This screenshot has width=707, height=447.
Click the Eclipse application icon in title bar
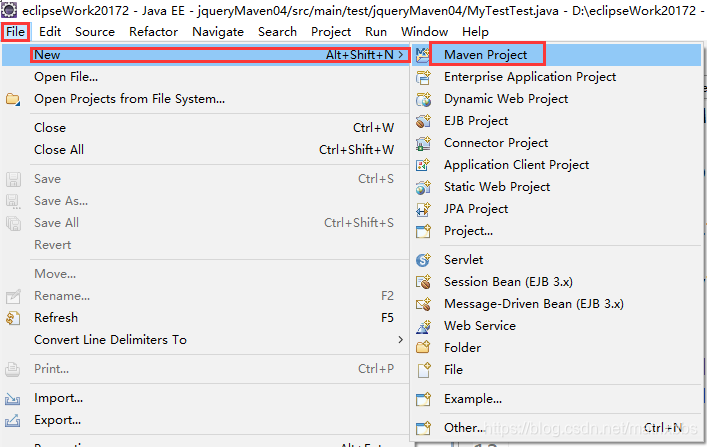pos(9,9)
